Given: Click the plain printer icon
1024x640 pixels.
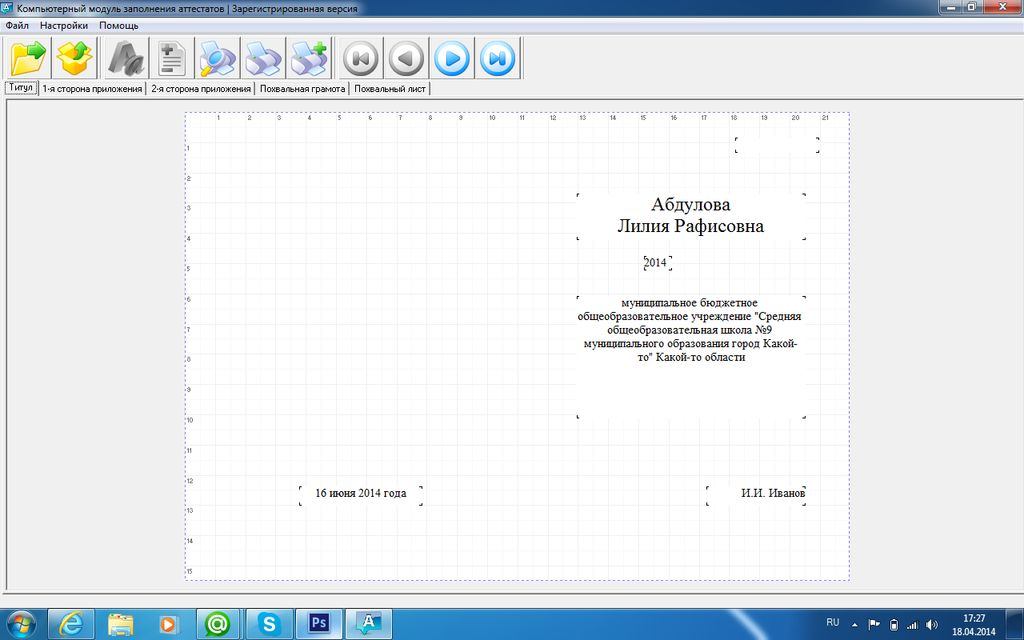Looking at the screenshot, I should pyautogui.click(x=263, y=58).
